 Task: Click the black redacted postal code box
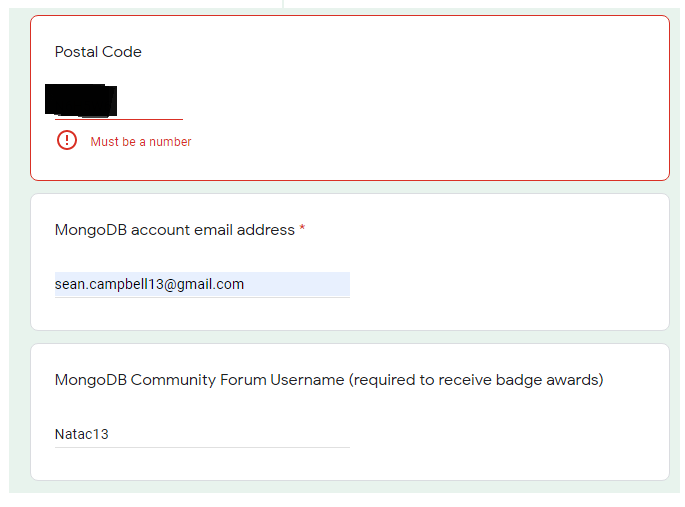click(82, 100)
